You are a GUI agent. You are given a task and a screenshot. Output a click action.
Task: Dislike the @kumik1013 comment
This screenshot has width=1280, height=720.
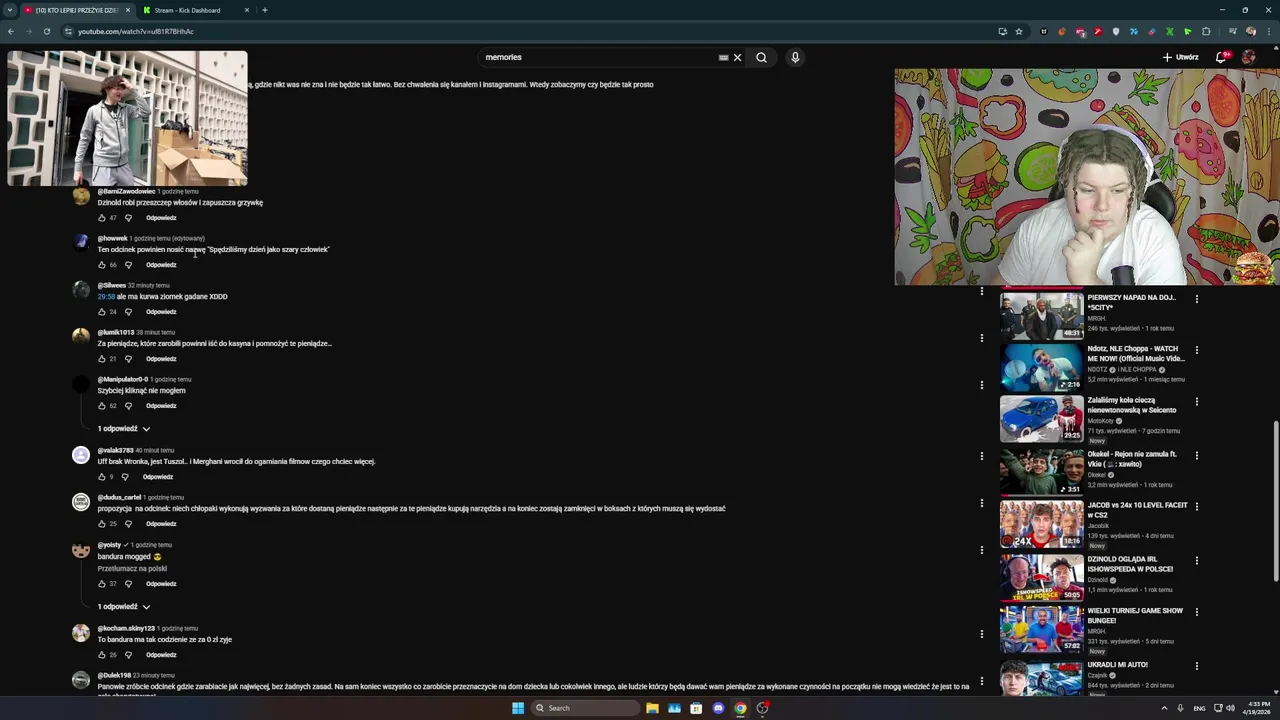128,359
